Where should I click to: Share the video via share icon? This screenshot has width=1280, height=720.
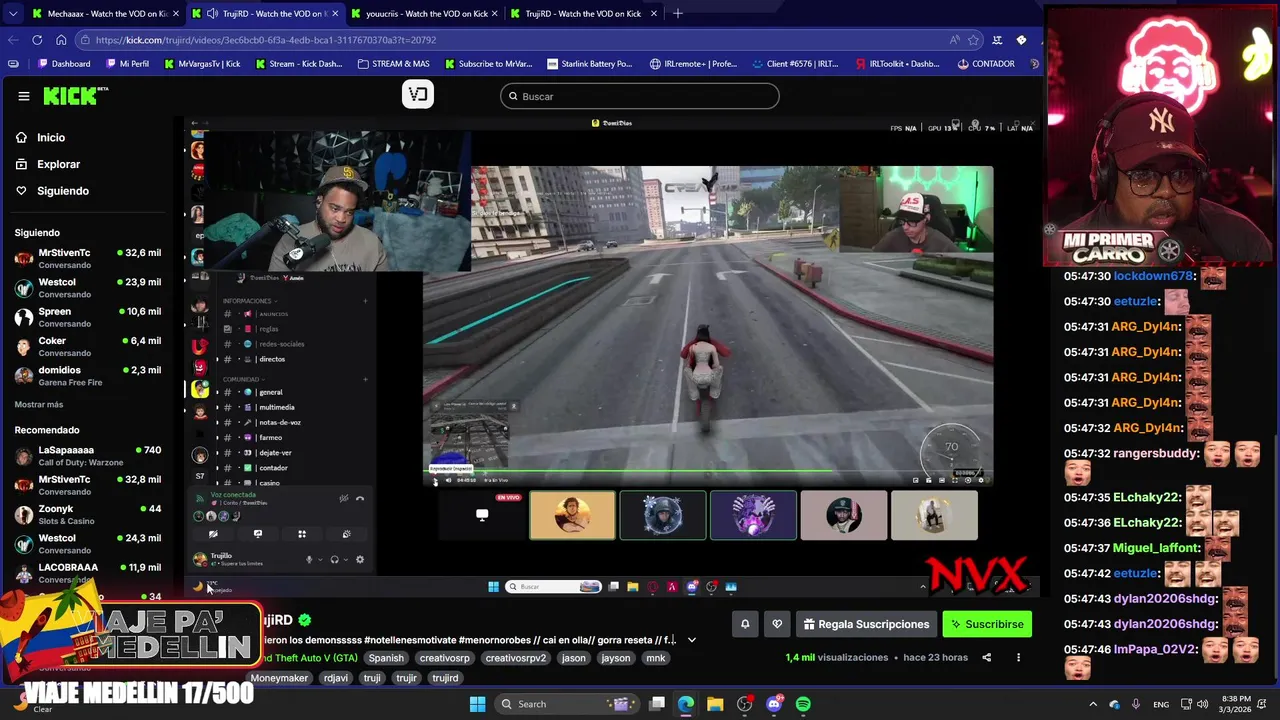(987, 658)
